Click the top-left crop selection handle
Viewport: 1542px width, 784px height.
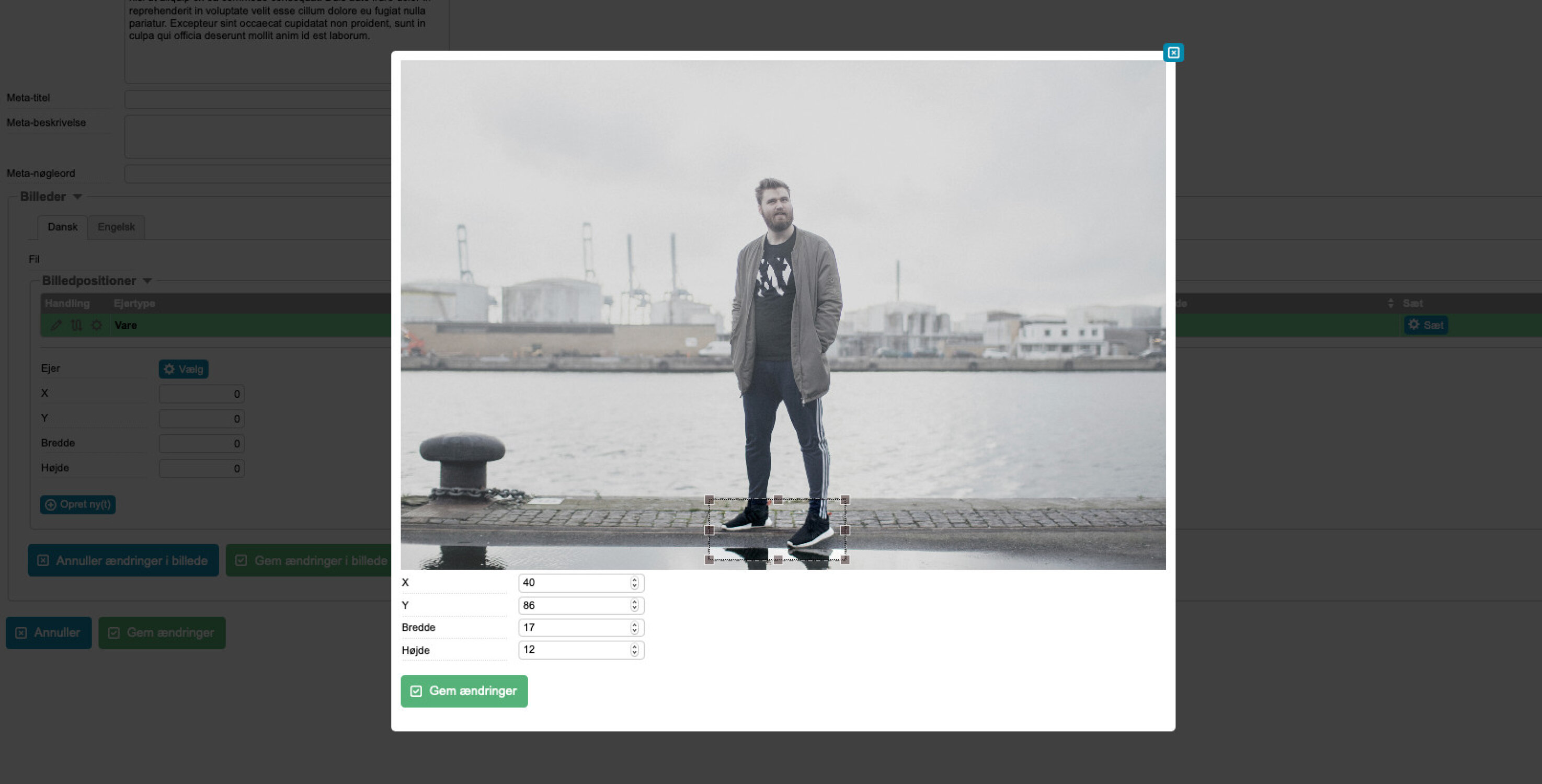(x=710, y=500)
